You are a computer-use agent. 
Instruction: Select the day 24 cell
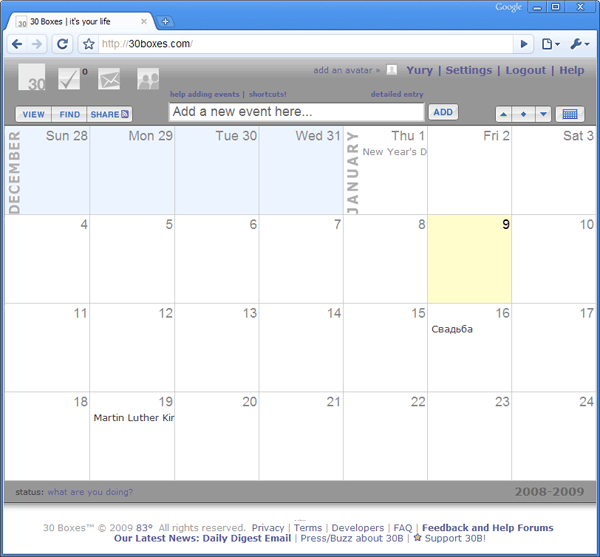click(x=554, y=436)
